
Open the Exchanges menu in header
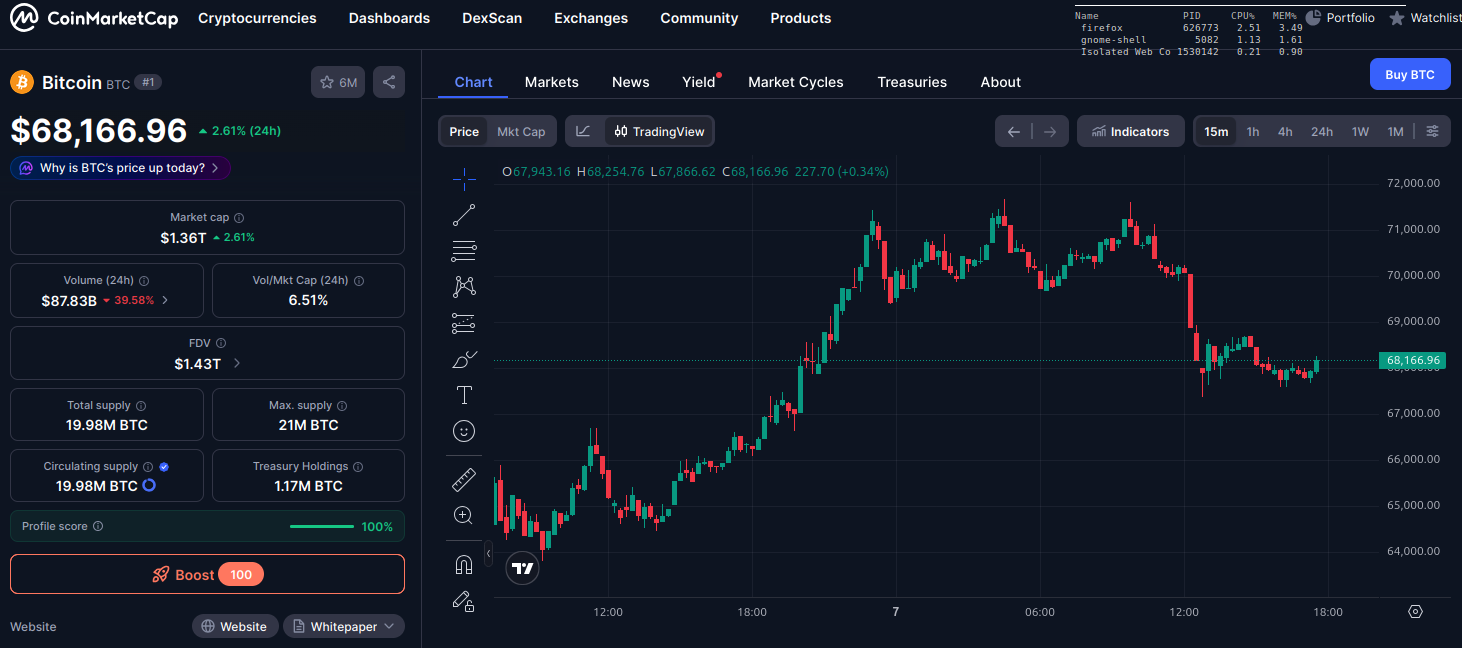point(591,18)
